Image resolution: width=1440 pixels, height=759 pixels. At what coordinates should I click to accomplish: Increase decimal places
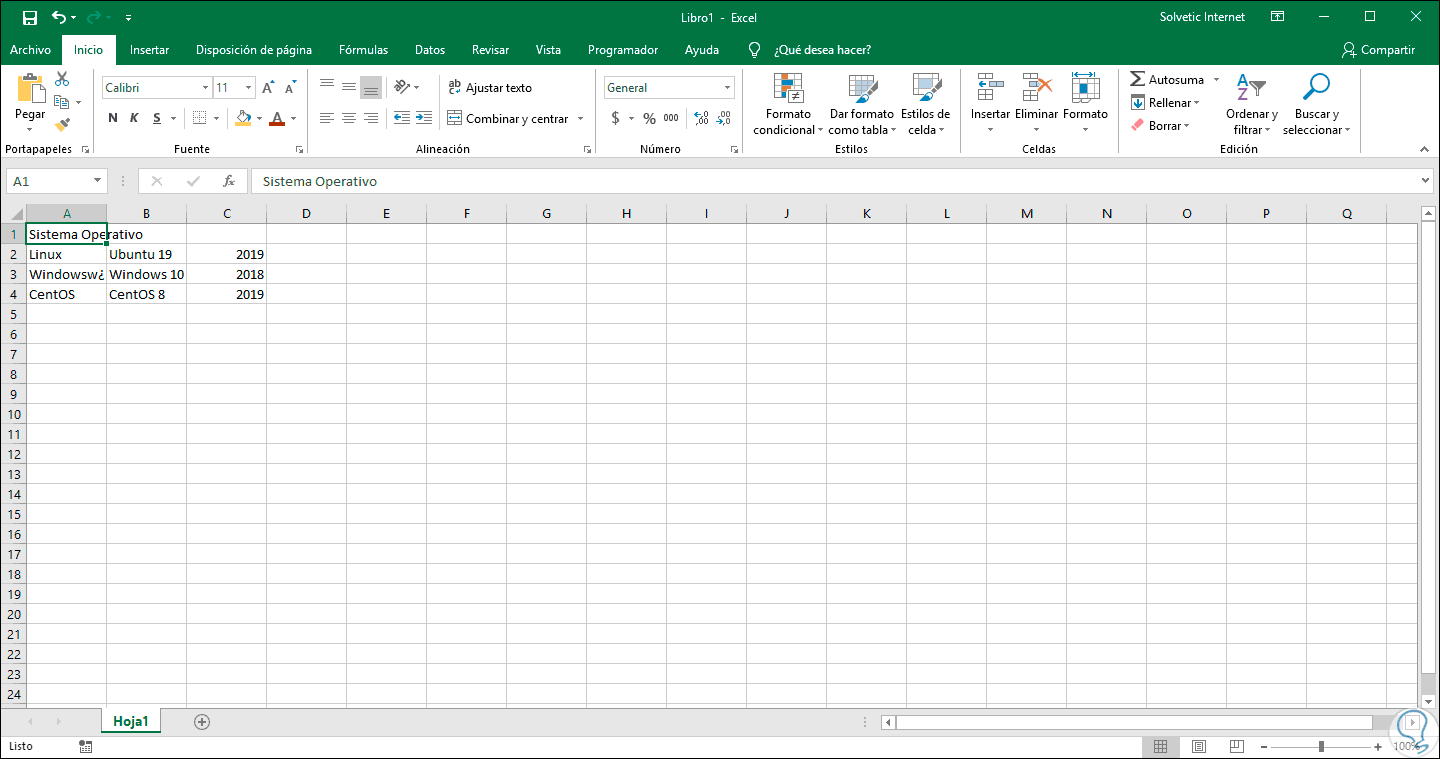click(701, 118)
